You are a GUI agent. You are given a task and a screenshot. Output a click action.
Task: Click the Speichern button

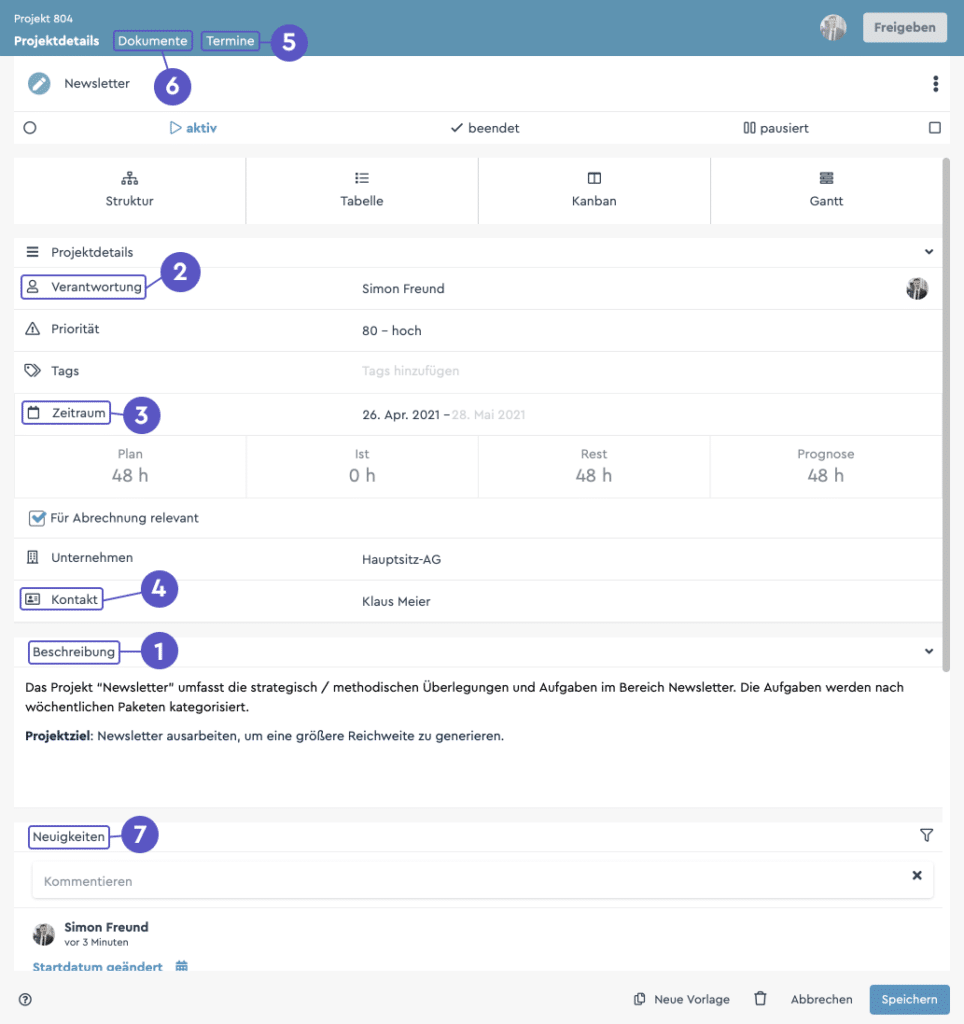[909, 999]
